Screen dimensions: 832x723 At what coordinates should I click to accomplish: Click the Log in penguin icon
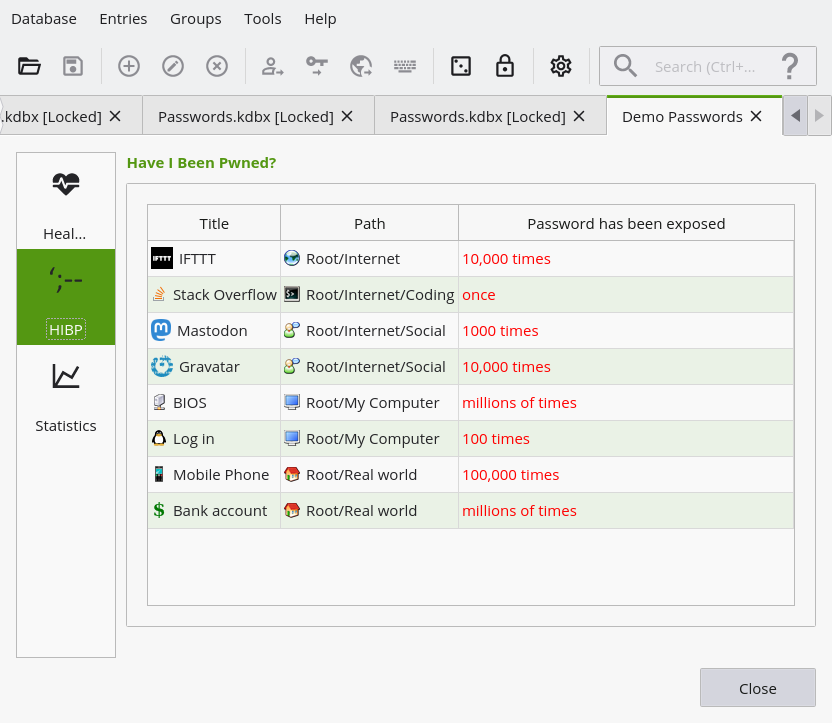(x=159, y=438)
